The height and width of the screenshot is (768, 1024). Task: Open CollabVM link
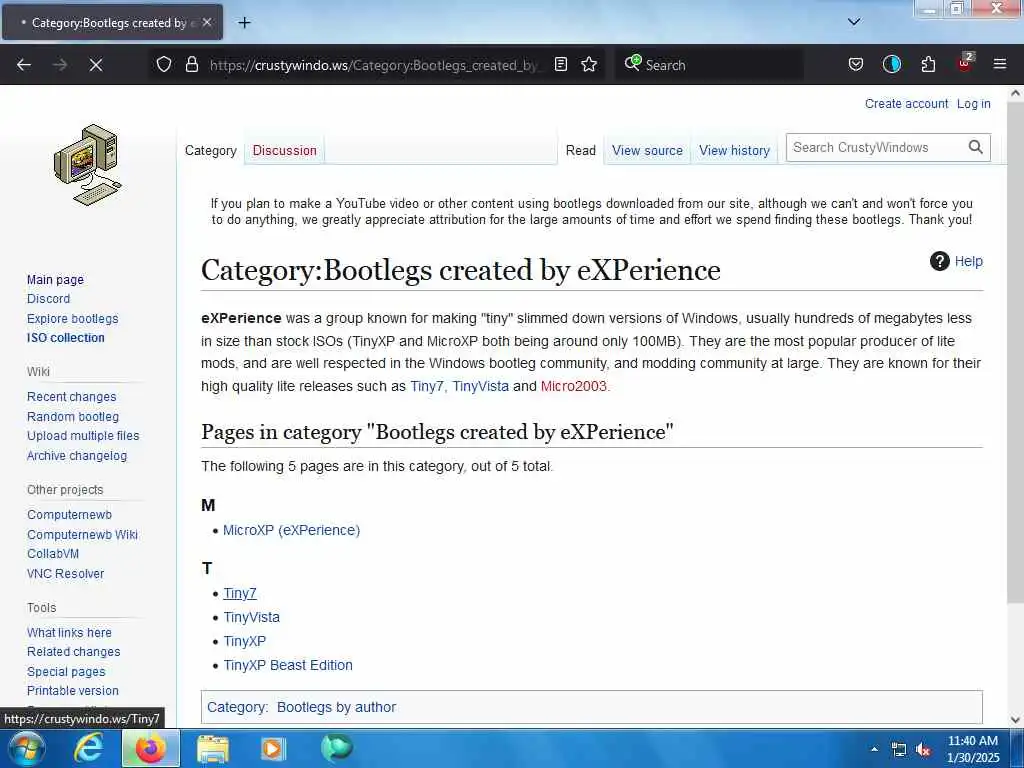(53, 554)
